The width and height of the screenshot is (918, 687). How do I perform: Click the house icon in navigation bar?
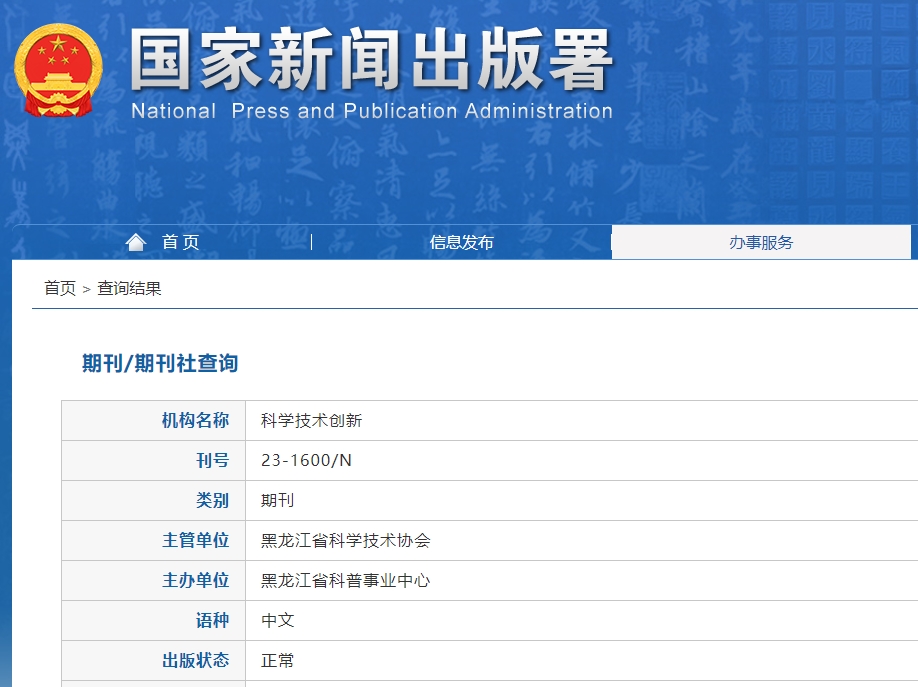[136, 242]
